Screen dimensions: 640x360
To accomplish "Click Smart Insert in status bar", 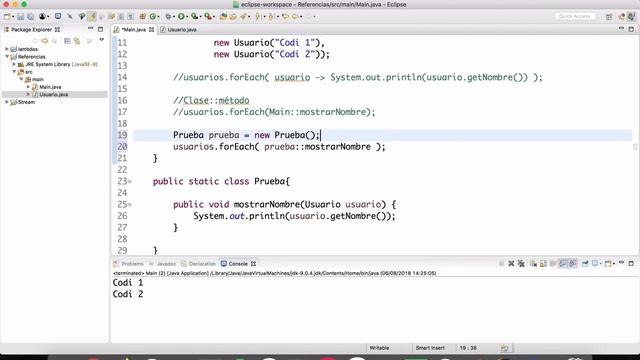I will pos(430,348).
